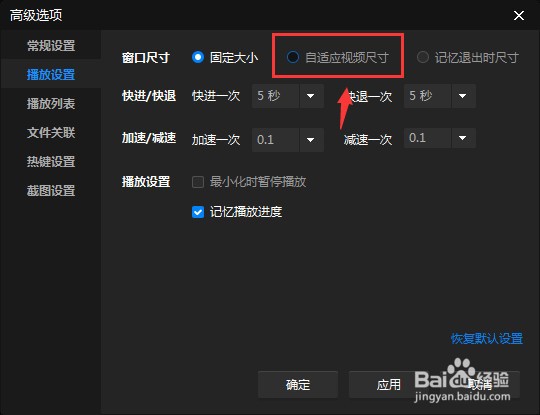Image resolution: width=540 pixels, height=415 pixels.
Task: Click the 加速/减速 label
Action: (x=149, y=138)
